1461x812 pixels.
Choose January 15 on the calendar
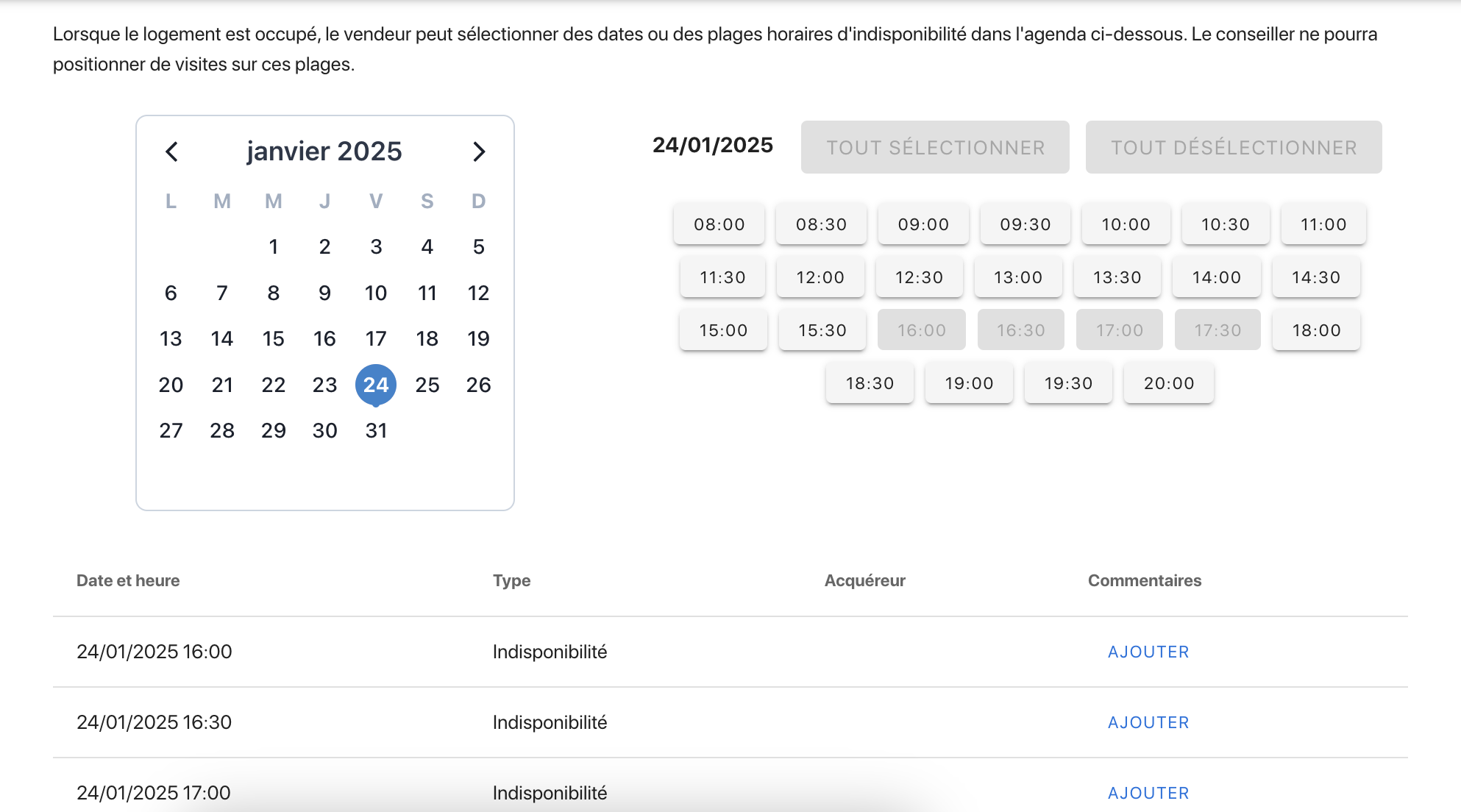[x=273, y=338]
